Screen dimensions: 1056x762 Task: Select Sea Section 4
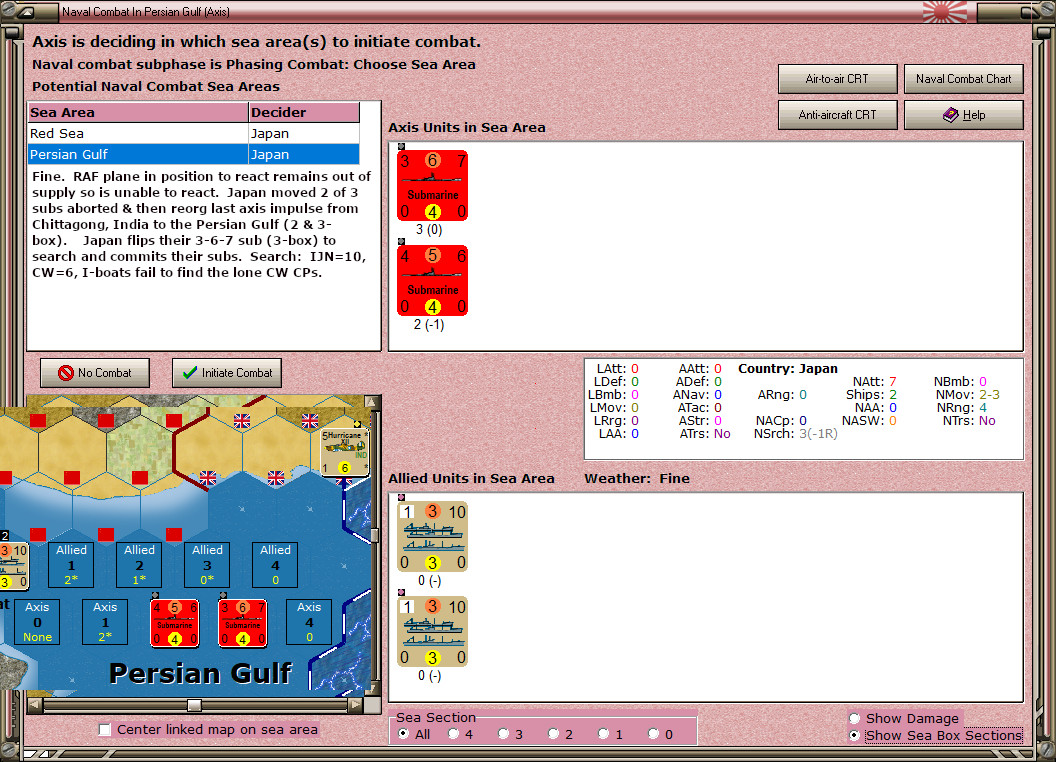(x=455, y=733)
